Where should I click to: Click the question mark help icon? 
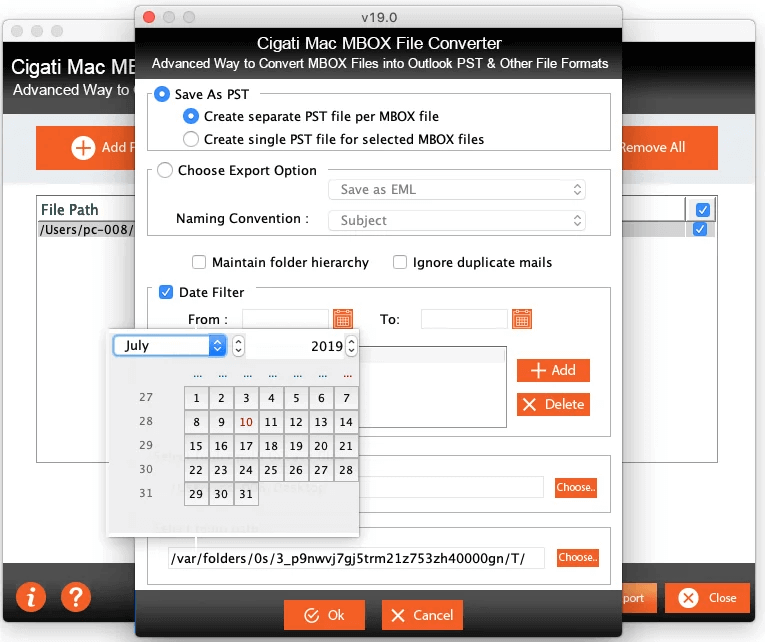(76, 597)
